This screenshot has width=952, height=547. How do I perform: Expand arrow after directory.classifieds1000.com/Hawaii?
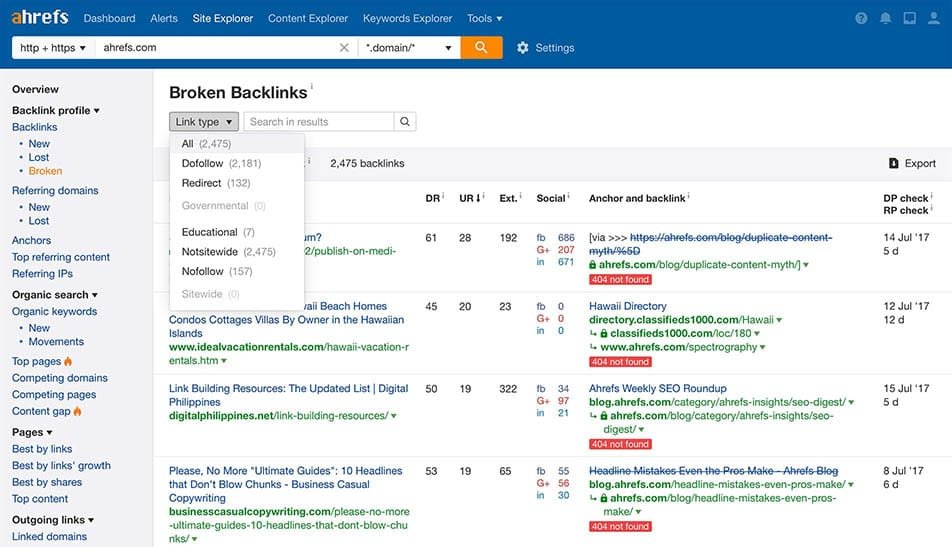click(x=779, y=320)
